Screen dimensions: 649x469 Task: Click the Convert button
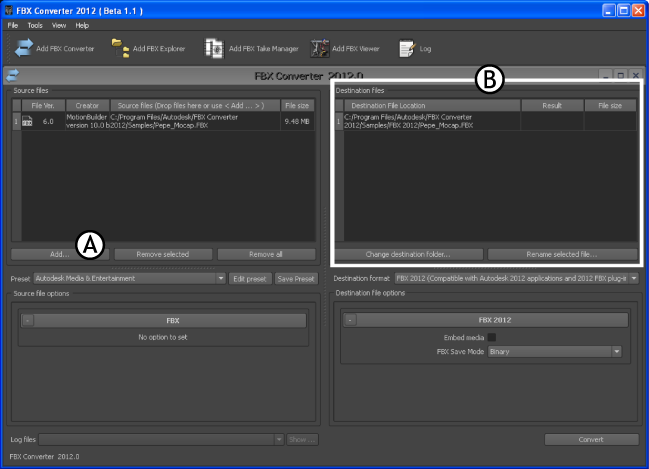(x=591, y=439)
